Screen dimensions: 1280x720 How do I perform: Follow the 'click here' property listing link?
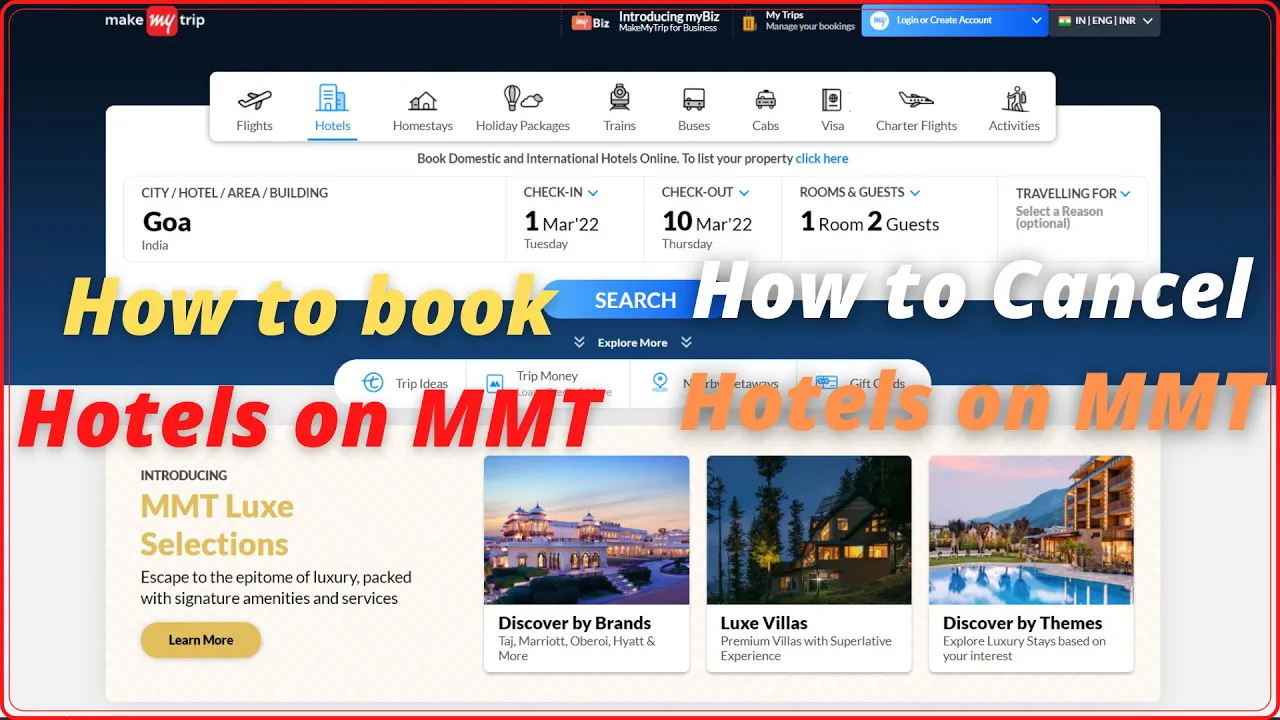coord(822,158)
